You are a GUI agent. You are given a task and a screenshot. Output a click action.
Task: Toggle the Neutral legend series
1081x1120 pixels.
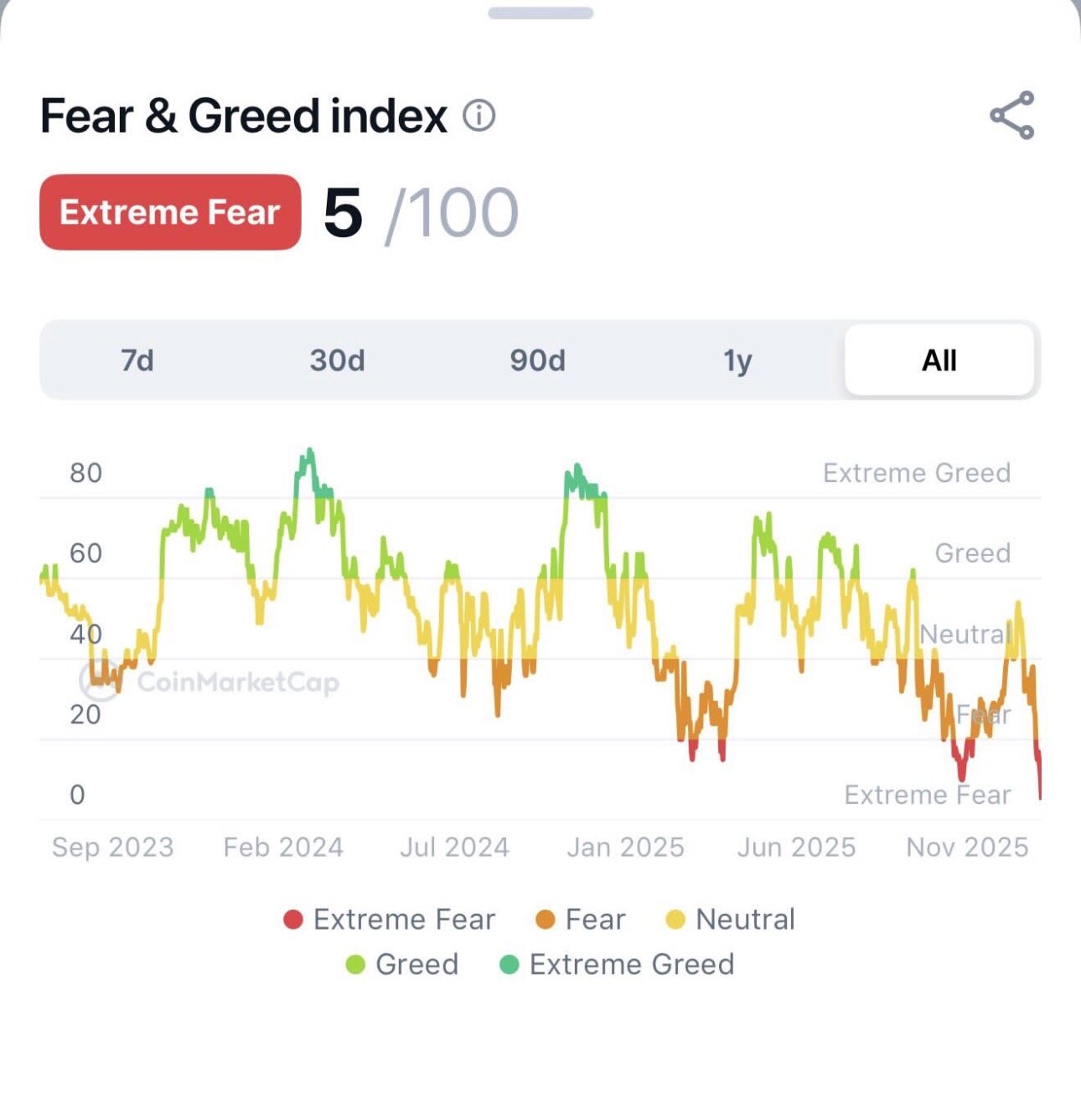coord(730,920)
